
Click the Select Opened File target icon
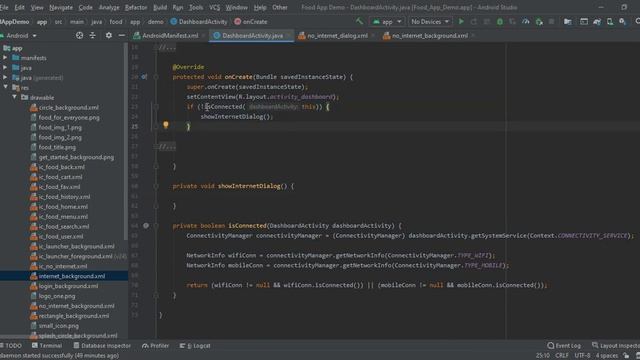[80, 36]
